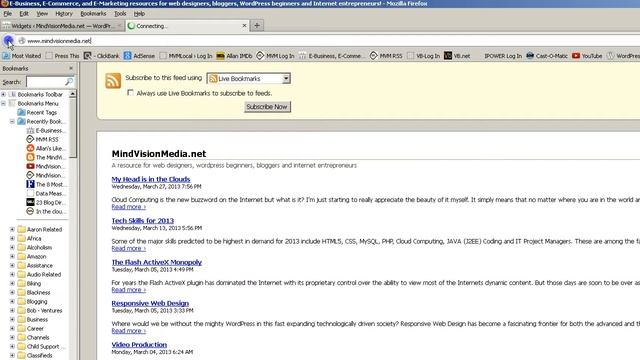Open the VB-Log In toolbar bookmark
Screen dimensions: 640x360
click(423, 56)
